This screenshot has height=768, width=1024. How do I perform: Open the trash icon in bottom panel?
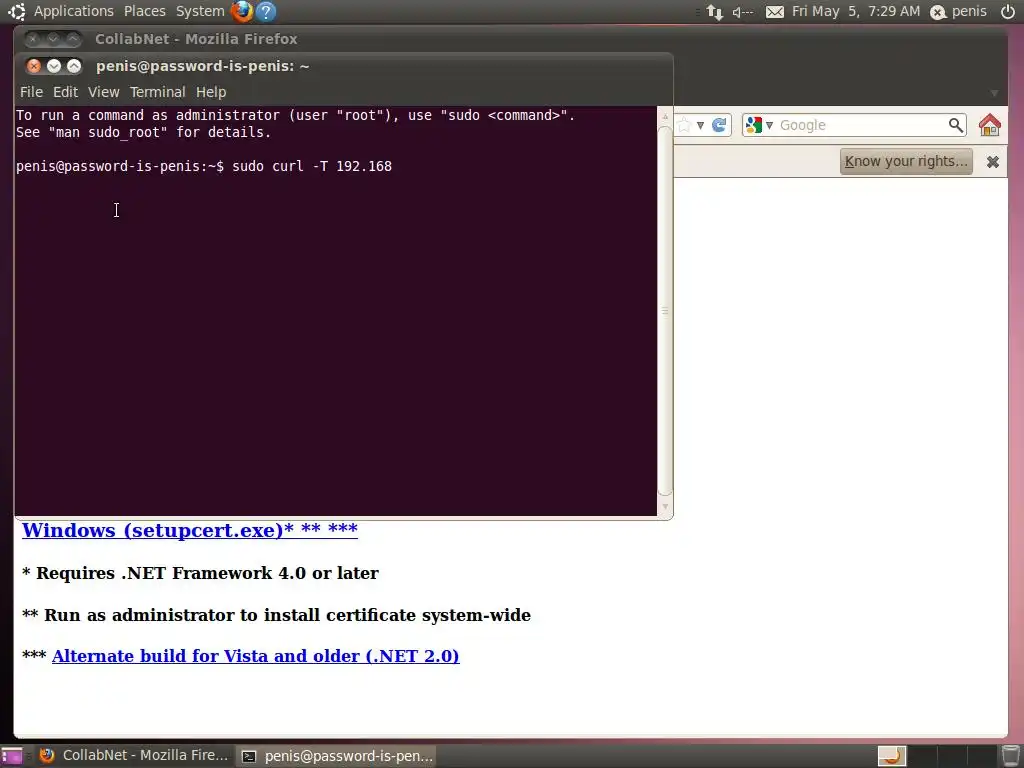[1011, 756]
